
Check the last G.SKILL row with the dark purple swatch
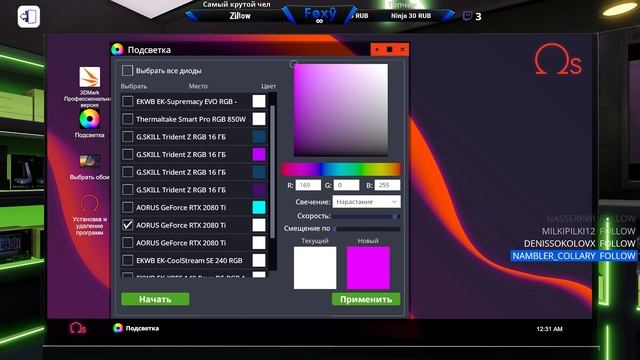point(128,190)
